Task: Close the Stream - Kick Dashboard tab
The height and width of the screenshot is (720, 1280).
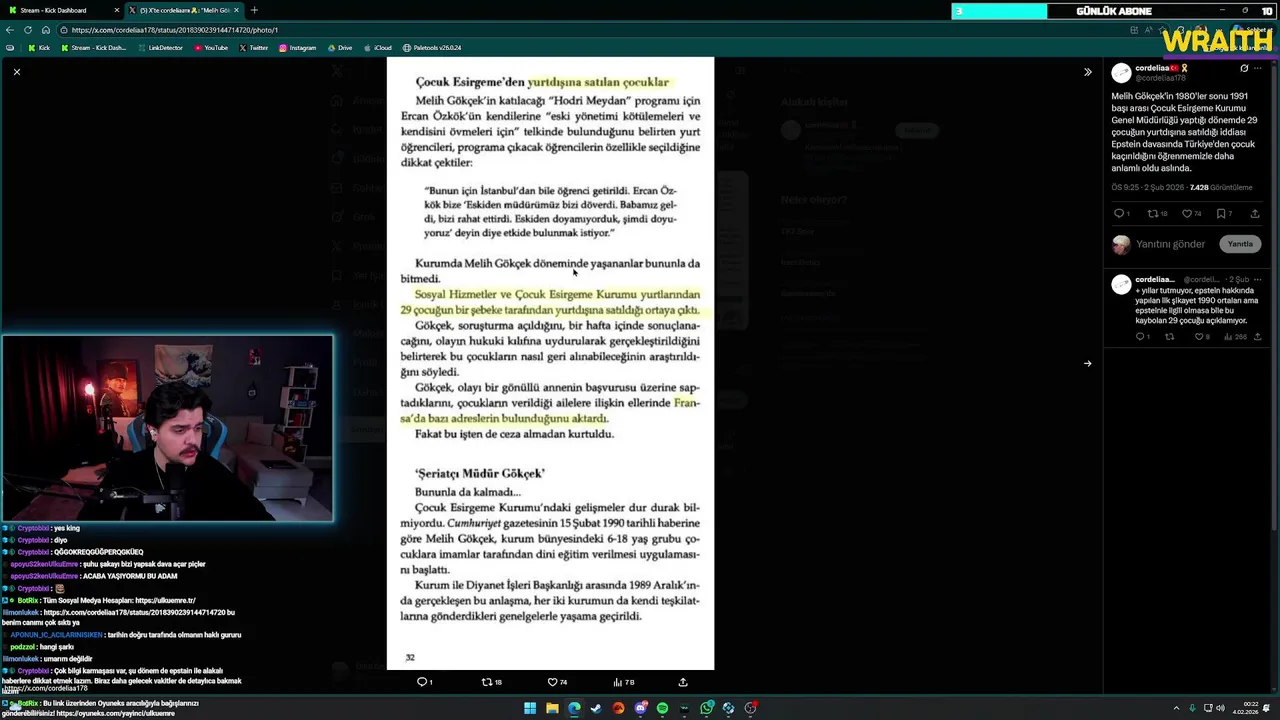Action: pos(117,10)
